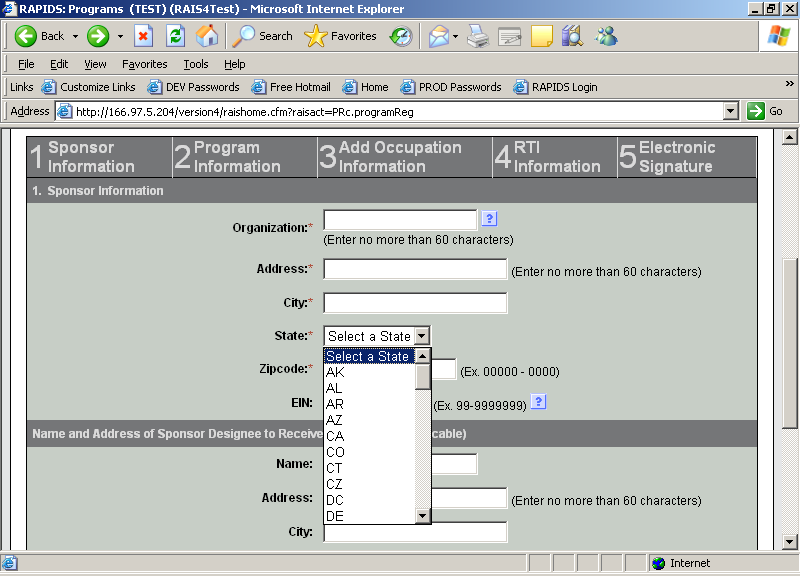Click the page icon in the address bar
The image size is (800, 576).
[x=64, y=111]
